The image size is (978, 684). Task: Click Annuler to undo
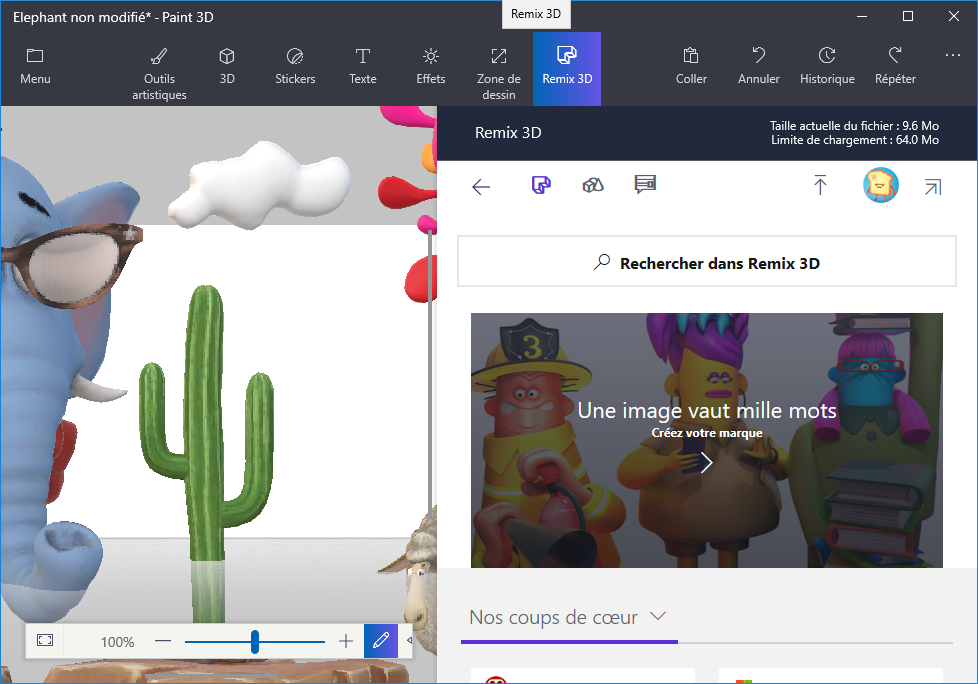click(758, 67)
